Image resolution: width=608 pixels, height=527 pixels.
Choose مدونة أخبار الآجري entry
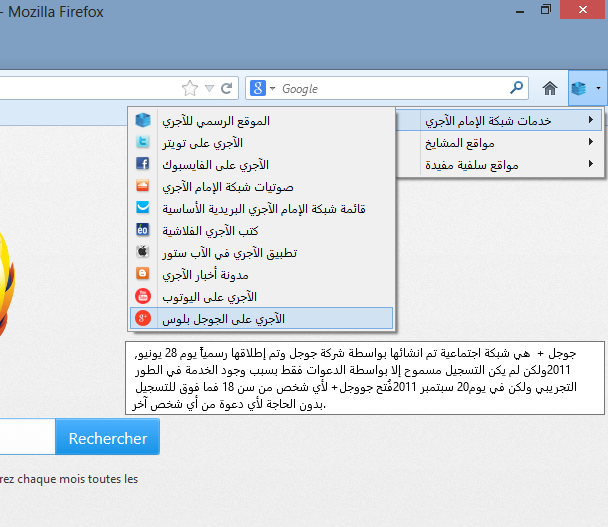[x=261, y=275]
